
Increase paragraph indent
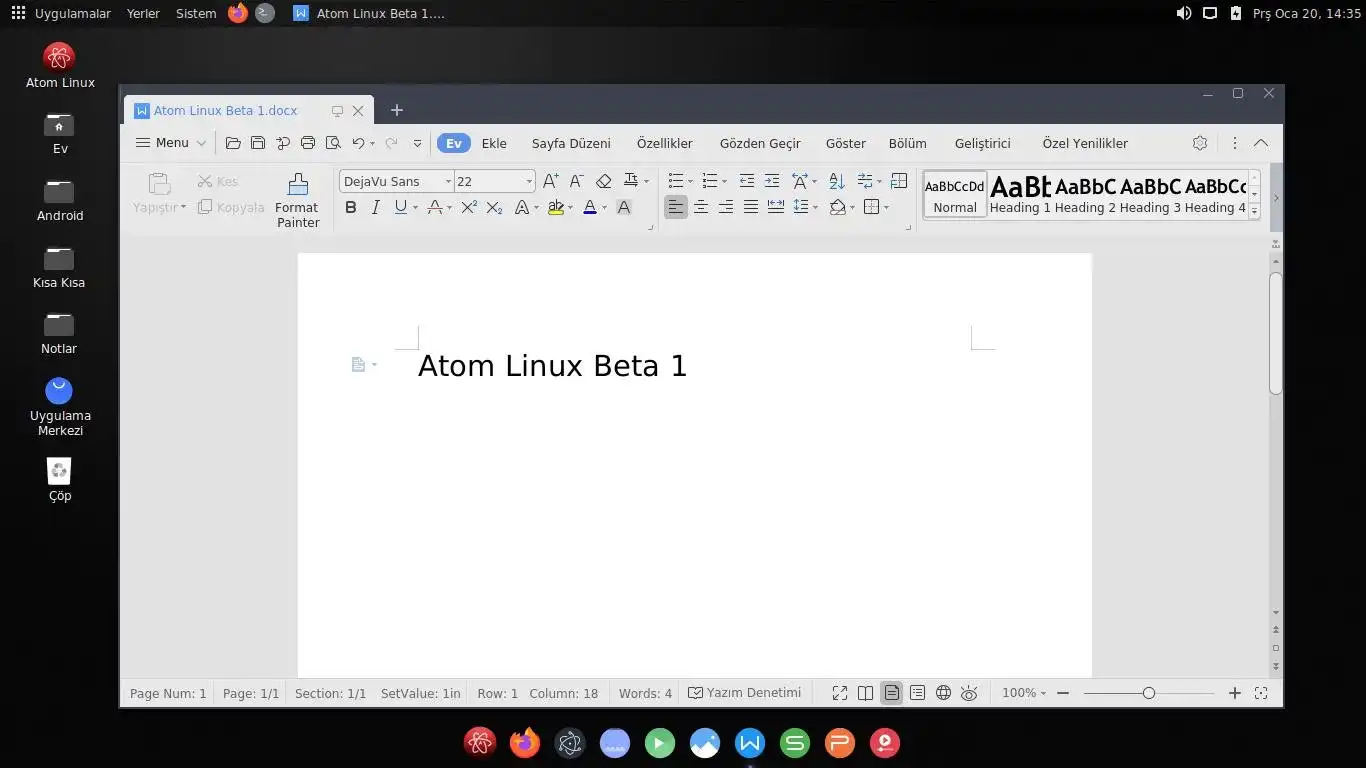pos(772,181)
